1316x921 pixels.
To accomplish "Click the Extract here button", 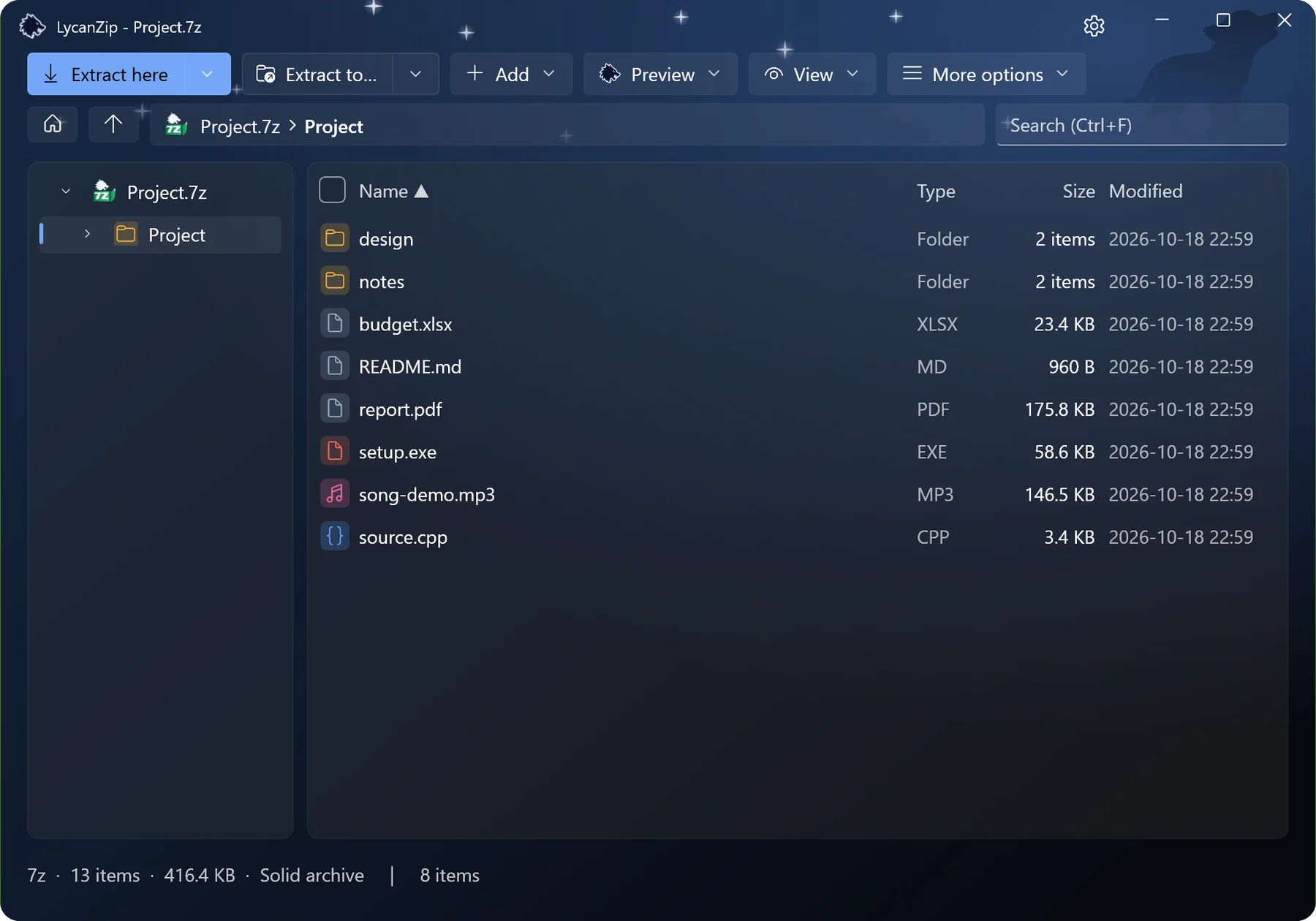I will [x=106, y=74].
